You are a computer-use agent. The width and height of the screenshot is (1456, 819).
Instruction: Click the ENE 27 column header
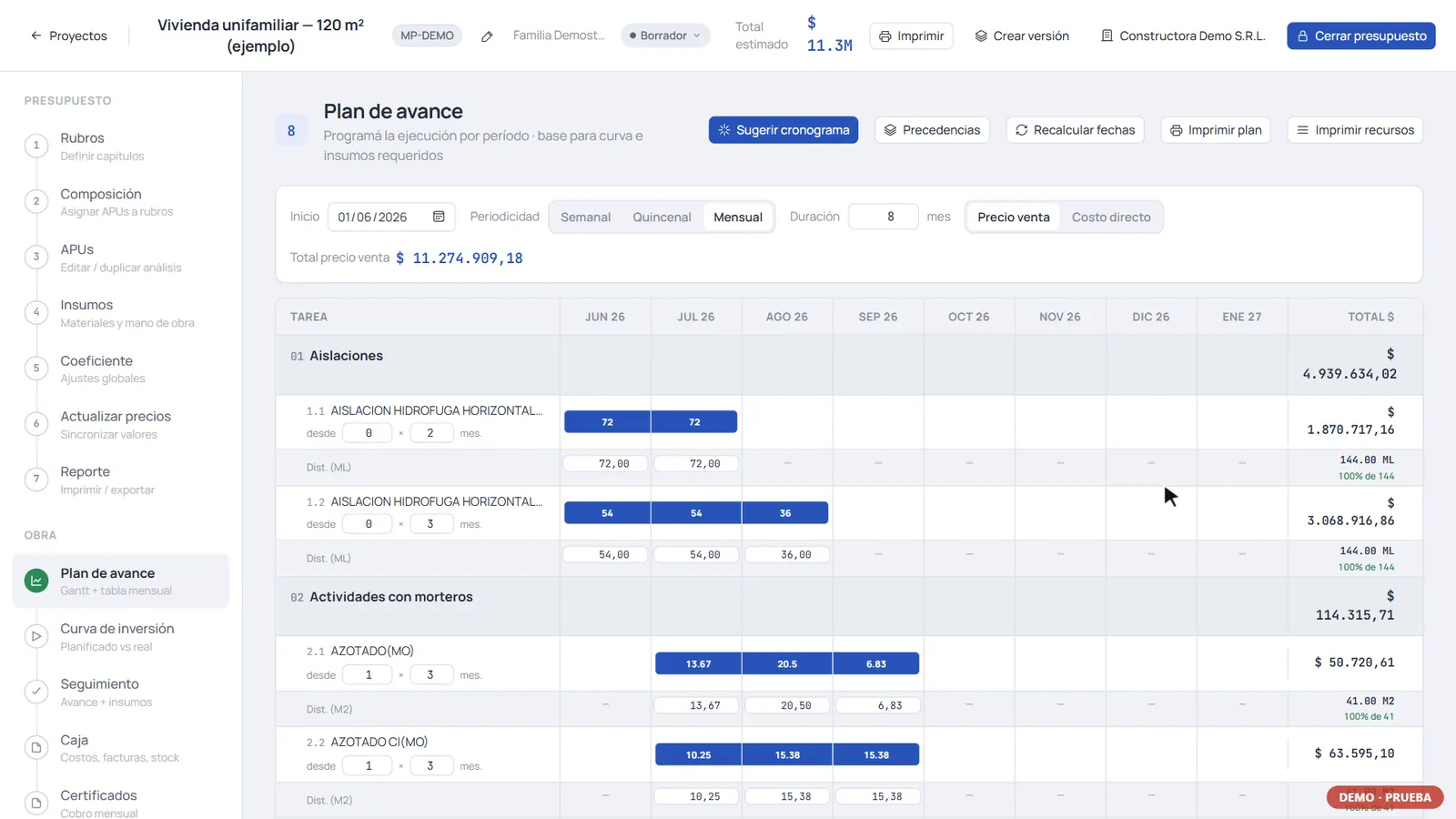click(x=1242, y=317)
